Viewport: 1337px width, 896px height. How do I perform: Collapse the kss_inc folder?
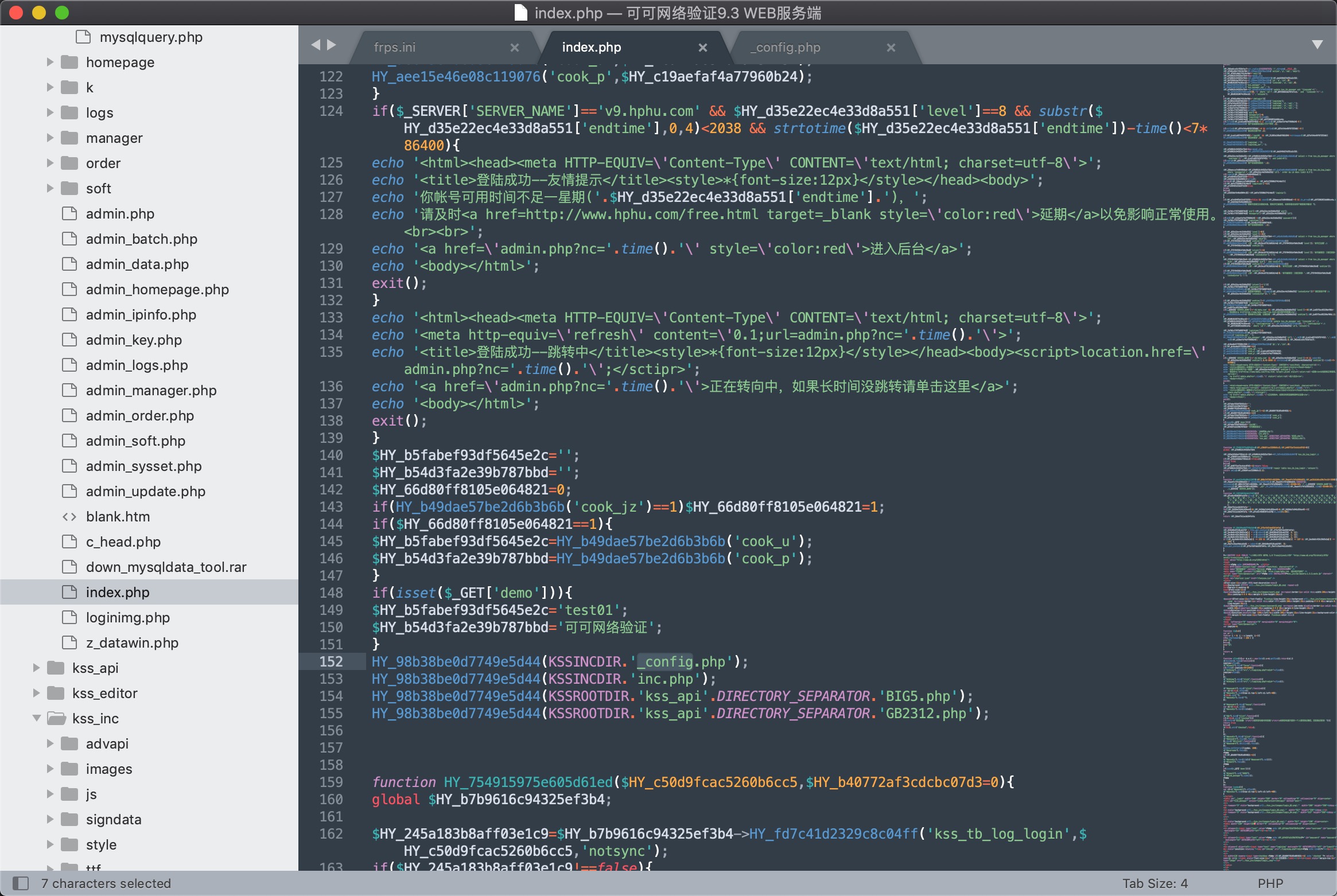point(36,718)
